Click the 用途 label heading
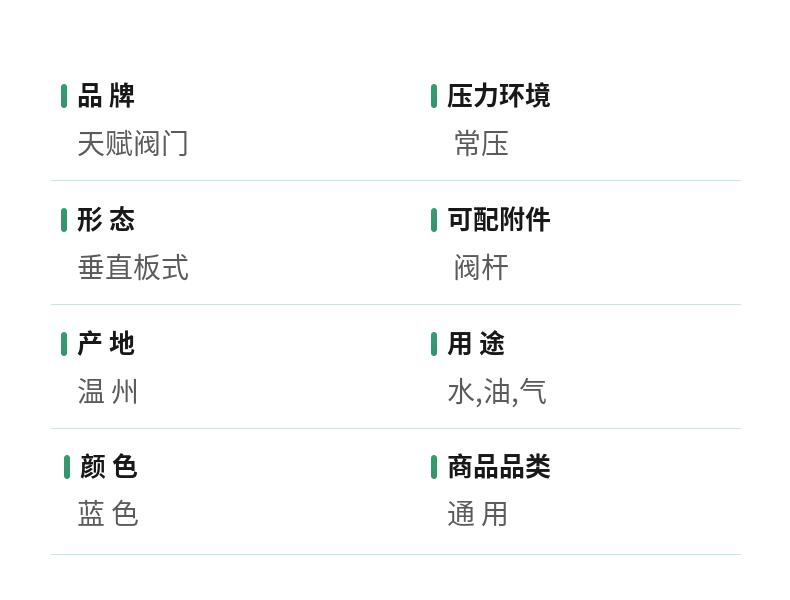 point(476,344)
